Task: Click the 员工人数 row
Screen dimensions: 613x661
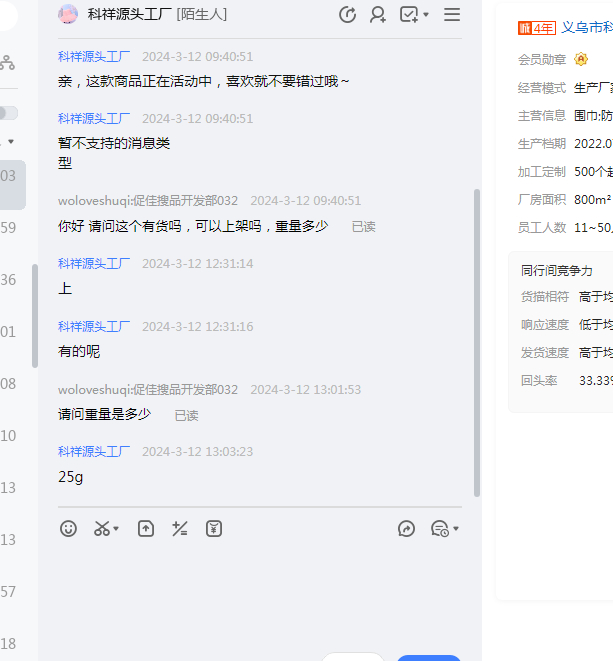Action: click(565, 228)
